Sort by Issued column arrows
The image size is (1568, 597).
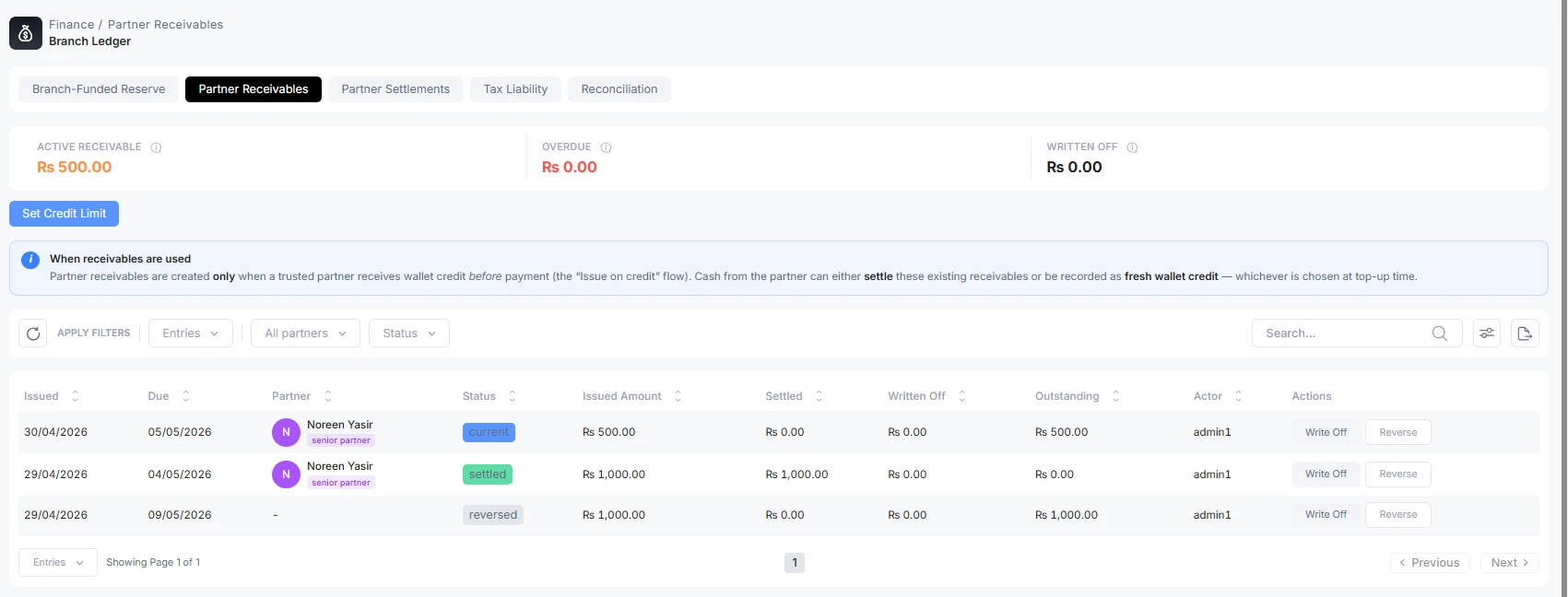point(76,396)
